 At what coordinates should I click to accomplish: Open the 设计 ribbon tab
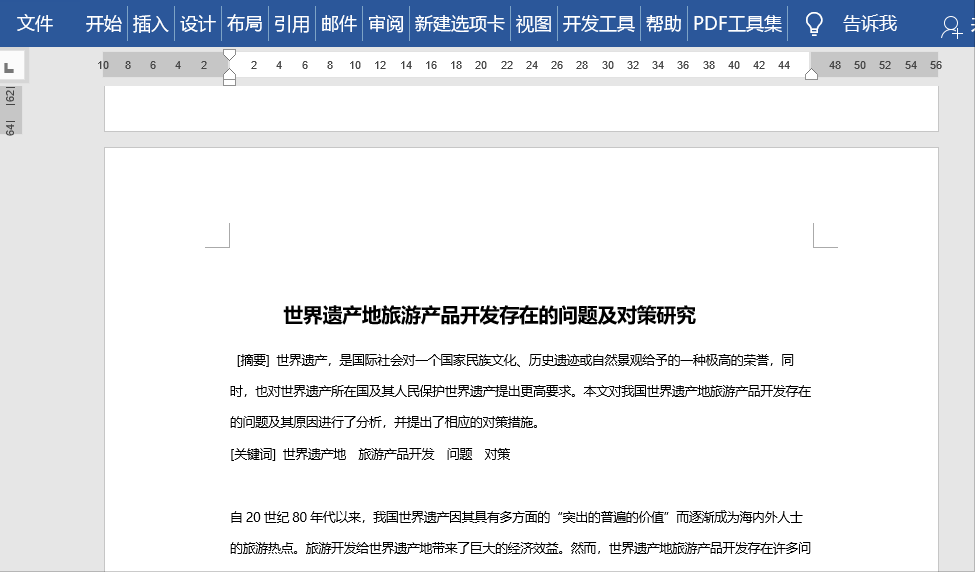[198, 24]
